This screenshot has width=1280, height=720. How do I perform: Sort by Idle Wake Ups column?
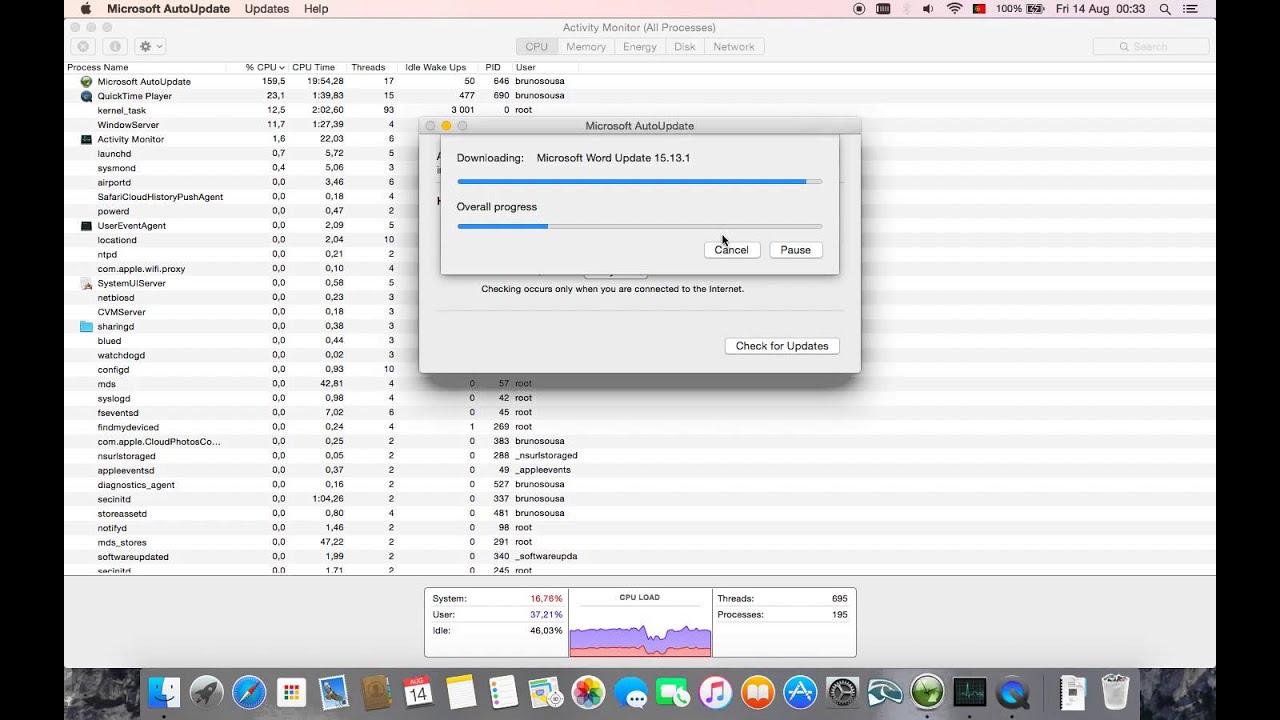(x=436, y=67)
